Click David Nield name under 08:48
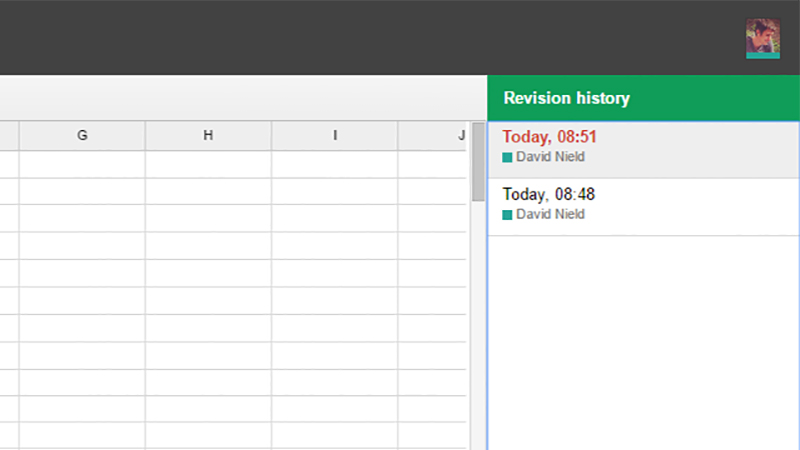Viewport: 800px width, 450px height. (550, 214)
